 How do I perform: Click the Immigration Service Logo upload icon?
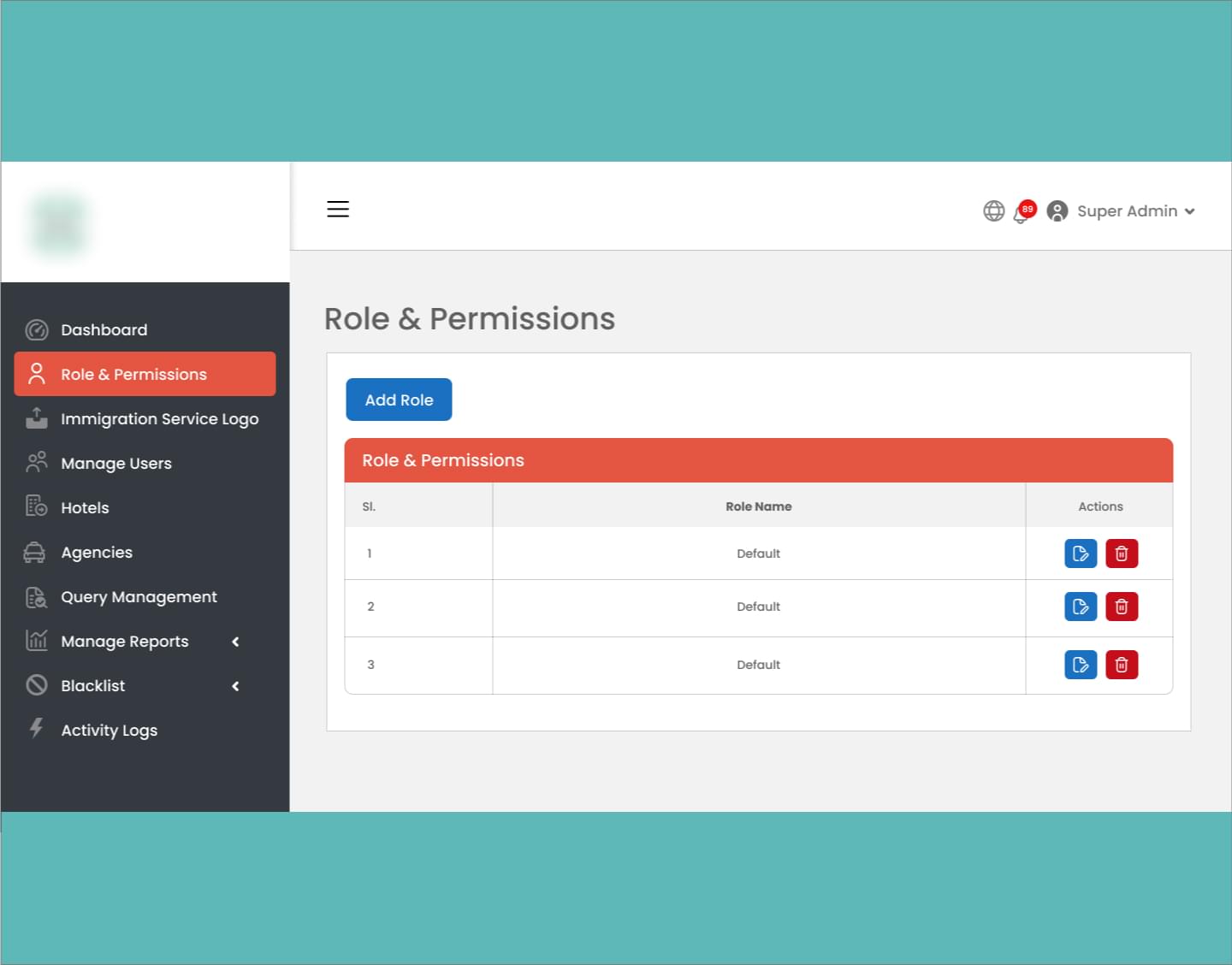[x=37, y=418]
